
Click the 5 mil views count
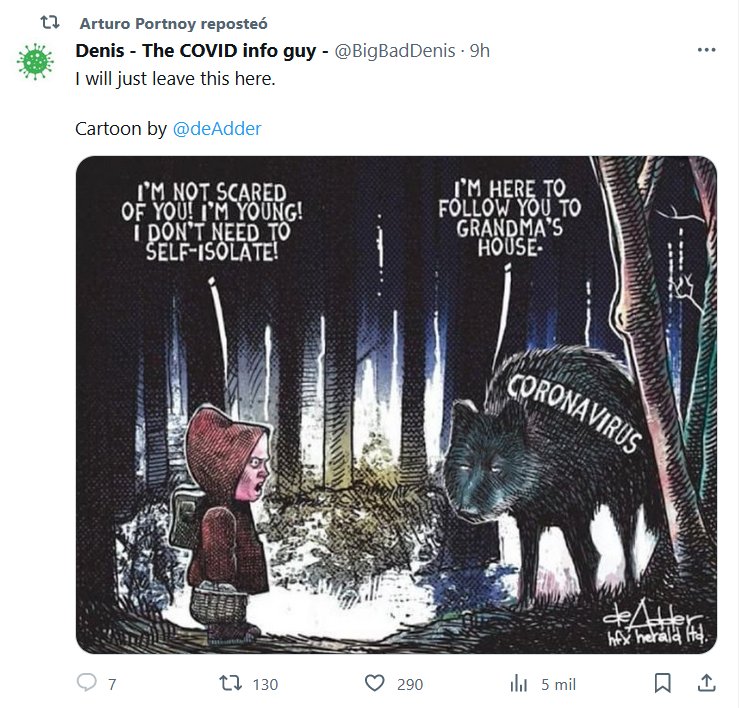point(559,684)
